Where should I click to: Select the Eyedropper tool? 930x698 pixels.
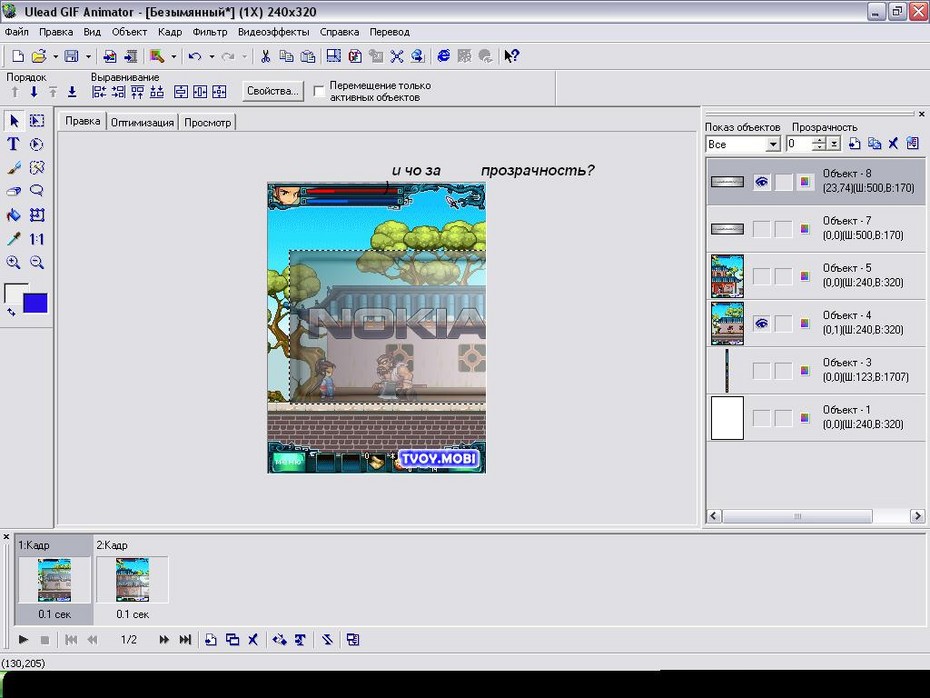(14, 238)
